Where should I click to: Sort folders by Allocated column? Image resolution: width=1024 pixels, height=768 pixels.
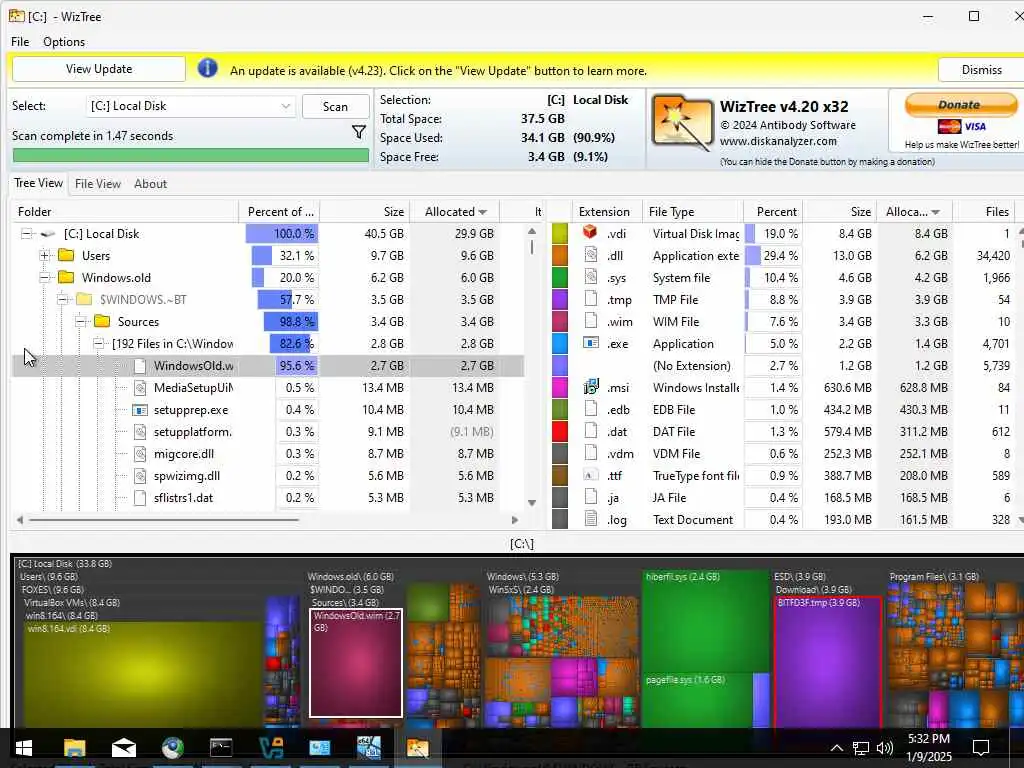455,212
